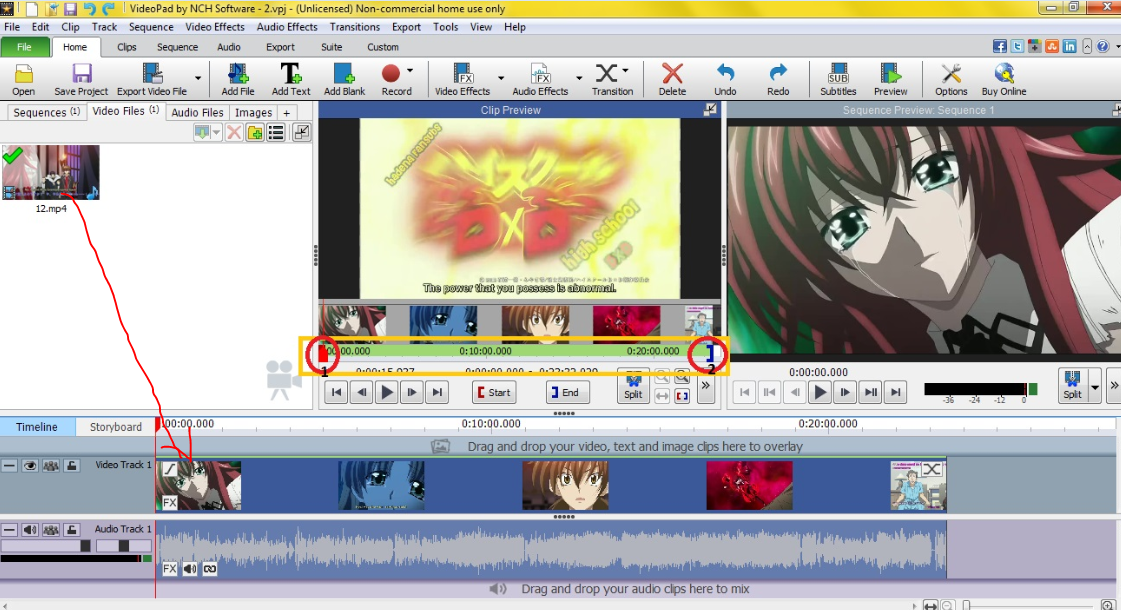
Task: Click the LinkedIn share icon
Action: click(1070, 46)
